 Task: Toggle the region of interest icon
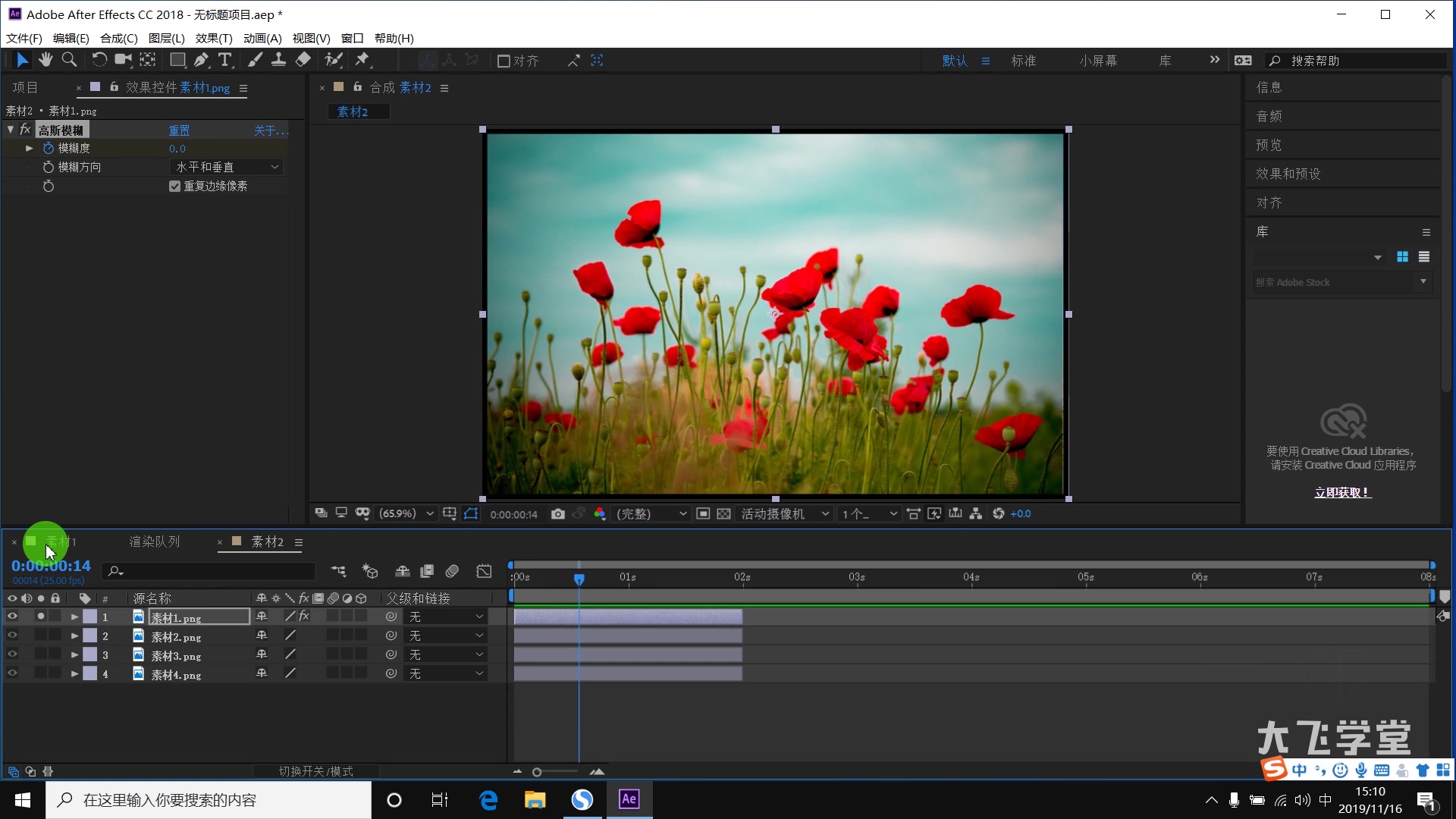point(703,514)
